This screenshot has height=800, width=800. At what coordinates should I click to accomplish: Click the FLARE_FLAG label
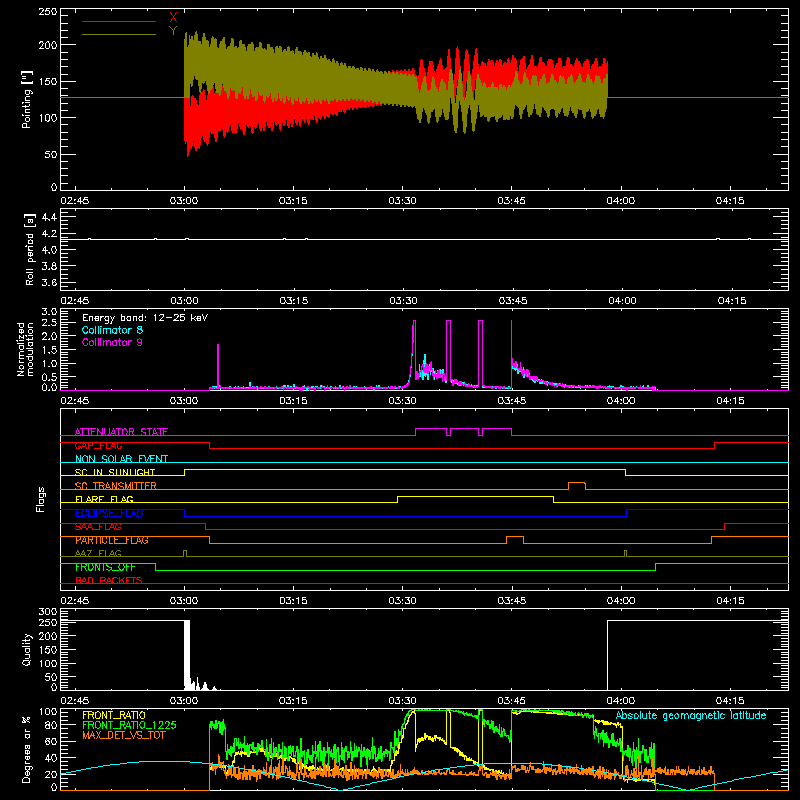pos(104,499)
